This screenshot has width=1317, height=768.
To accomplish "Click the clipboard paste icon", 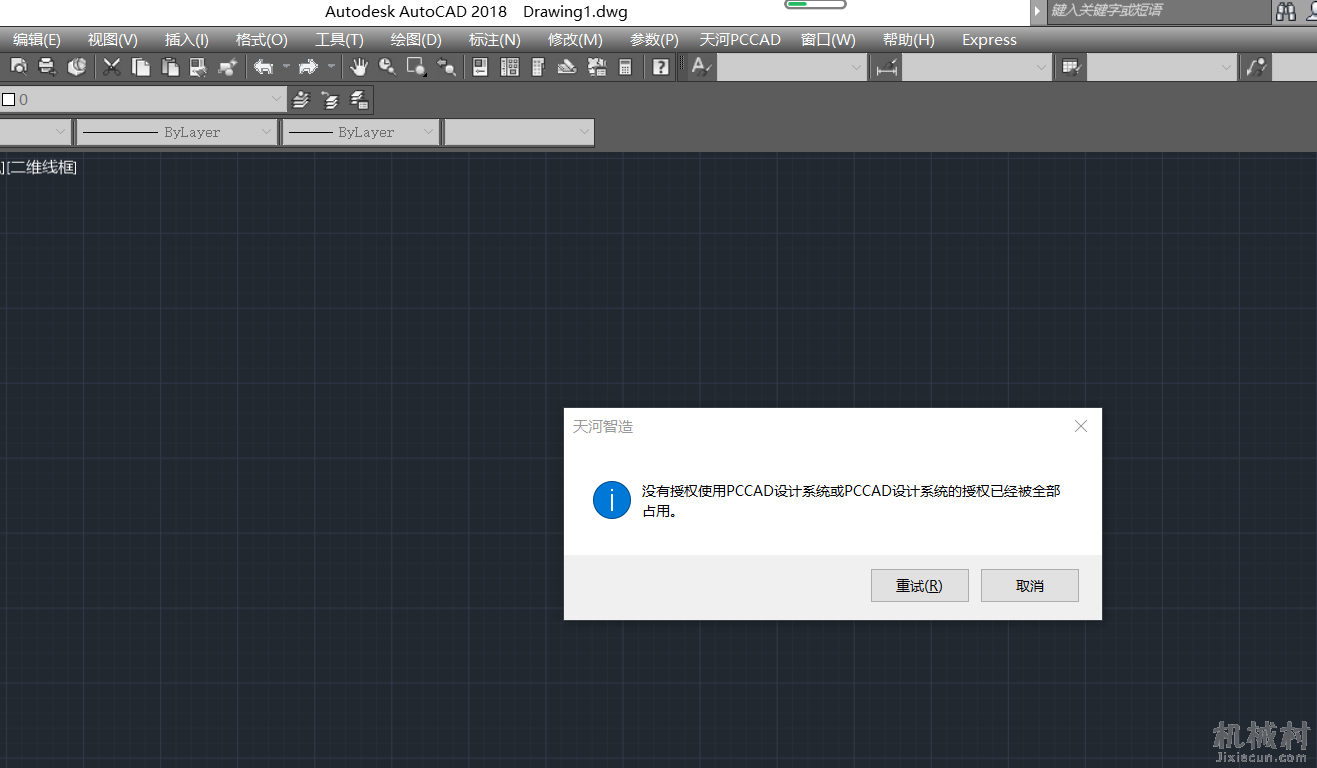I will click(170, 67).
